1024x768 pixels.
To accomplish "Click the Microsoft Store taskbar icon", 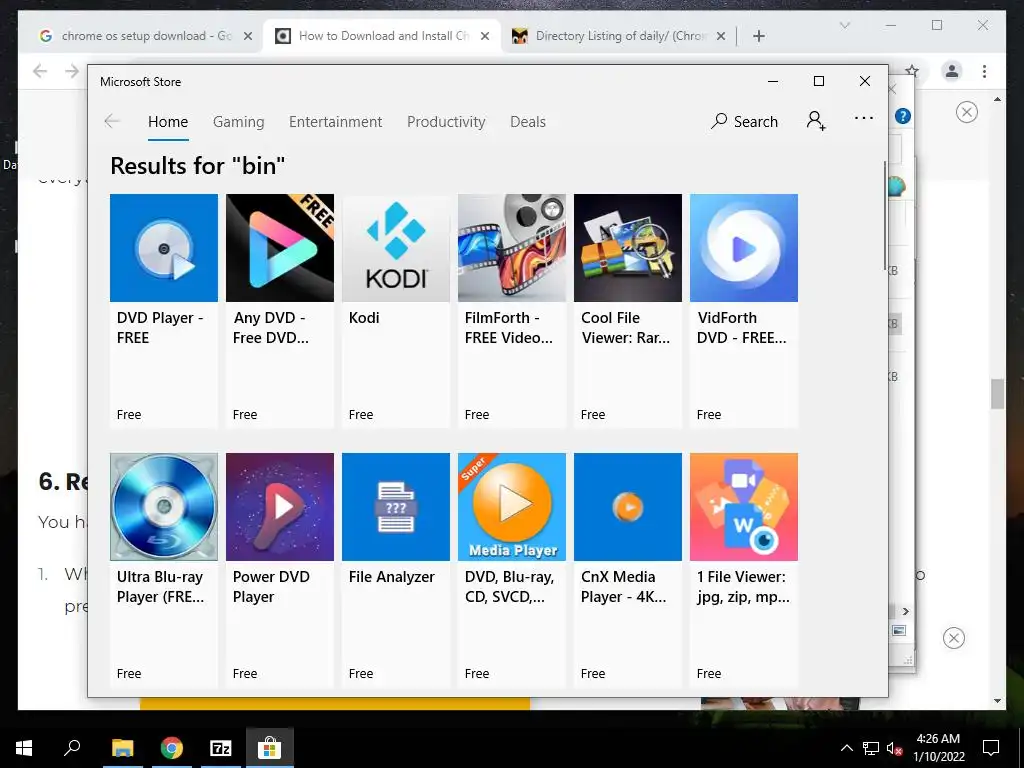I will pyautogui.click(x=269, y=748).
